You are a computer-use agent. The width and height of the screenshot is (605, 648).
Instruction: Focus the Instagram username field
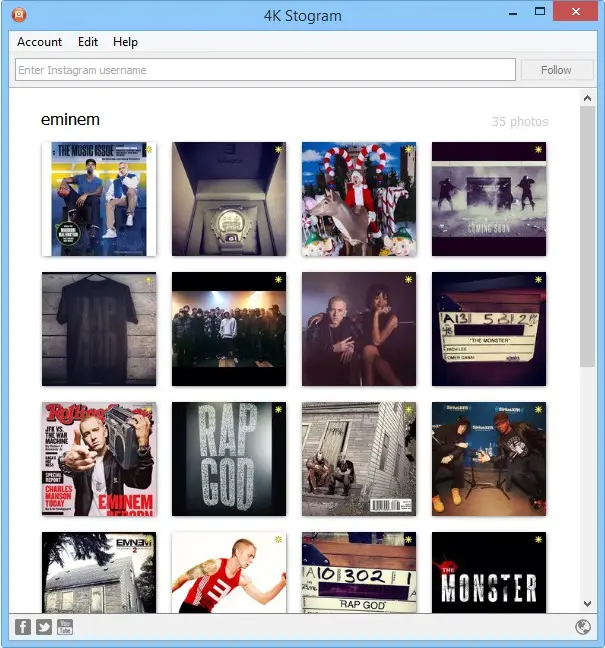coord(265,70)
